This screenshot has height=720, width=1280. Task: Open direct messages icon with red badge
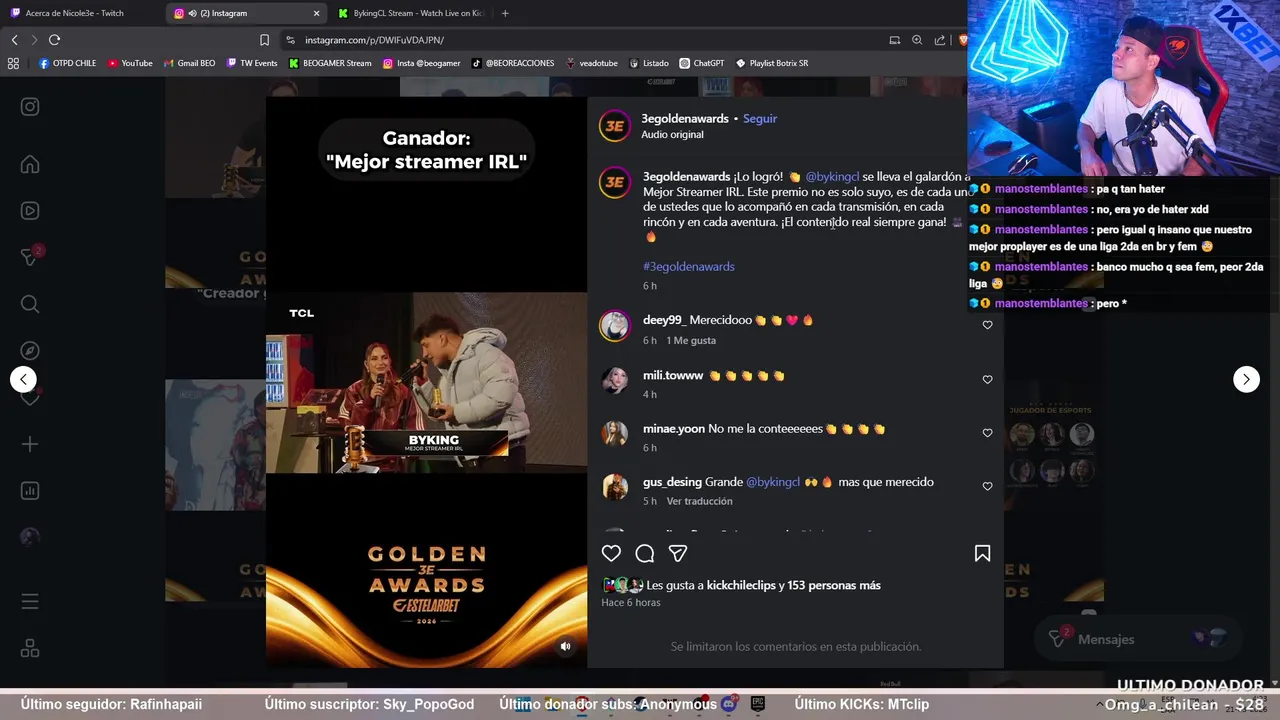[x=31, y=256]
